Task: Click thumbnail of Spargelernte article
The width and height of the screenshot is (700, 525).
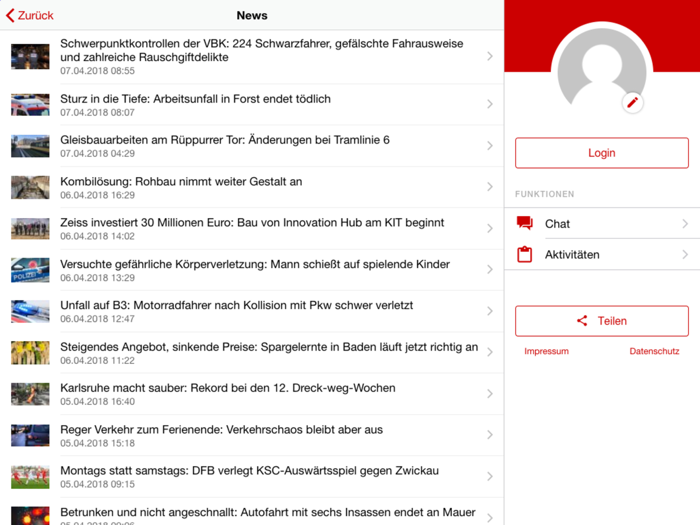Action: pyautogui.click(x=30, y=353)
